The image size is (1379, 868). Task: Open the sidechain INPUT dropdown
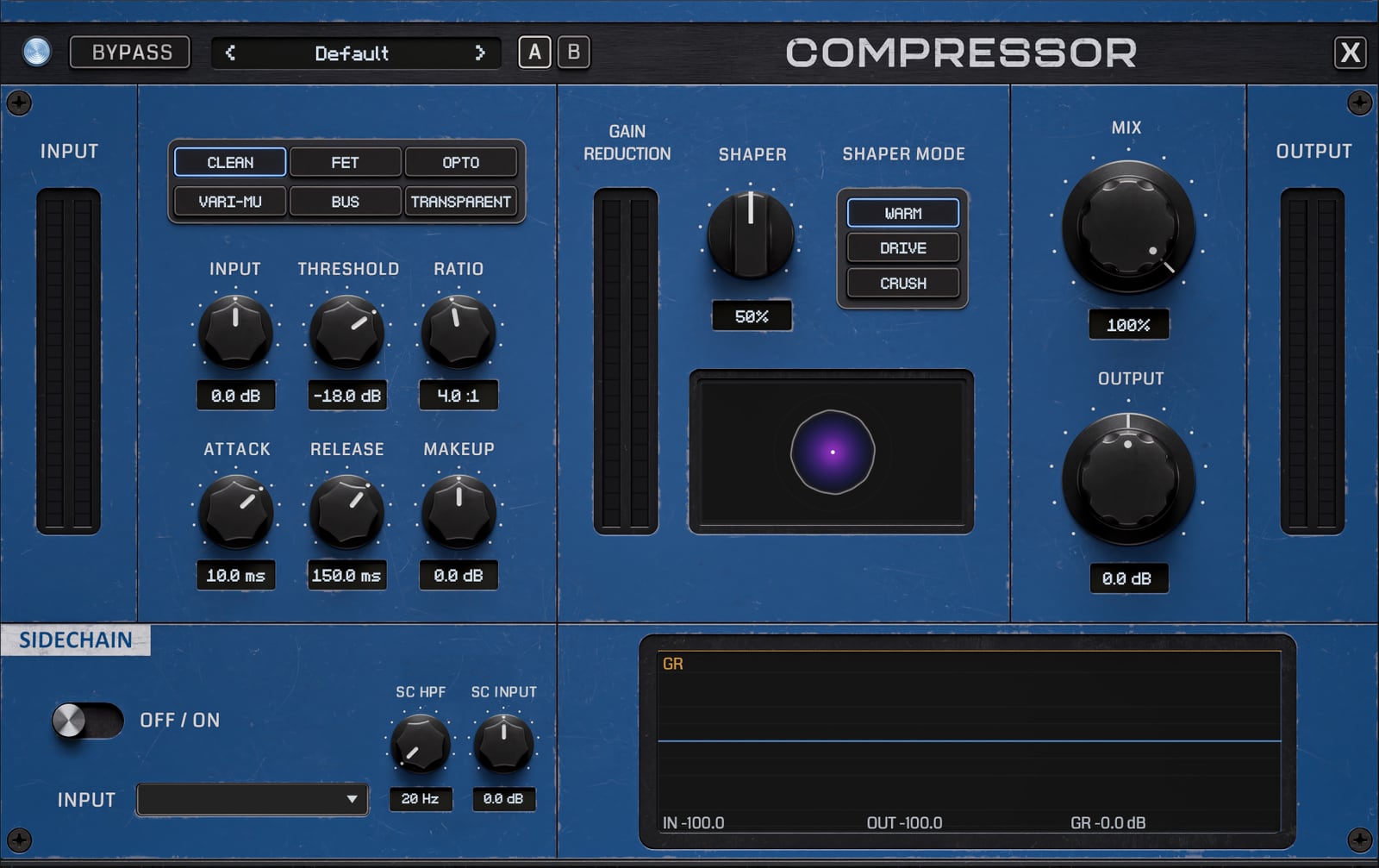(253, 799)
